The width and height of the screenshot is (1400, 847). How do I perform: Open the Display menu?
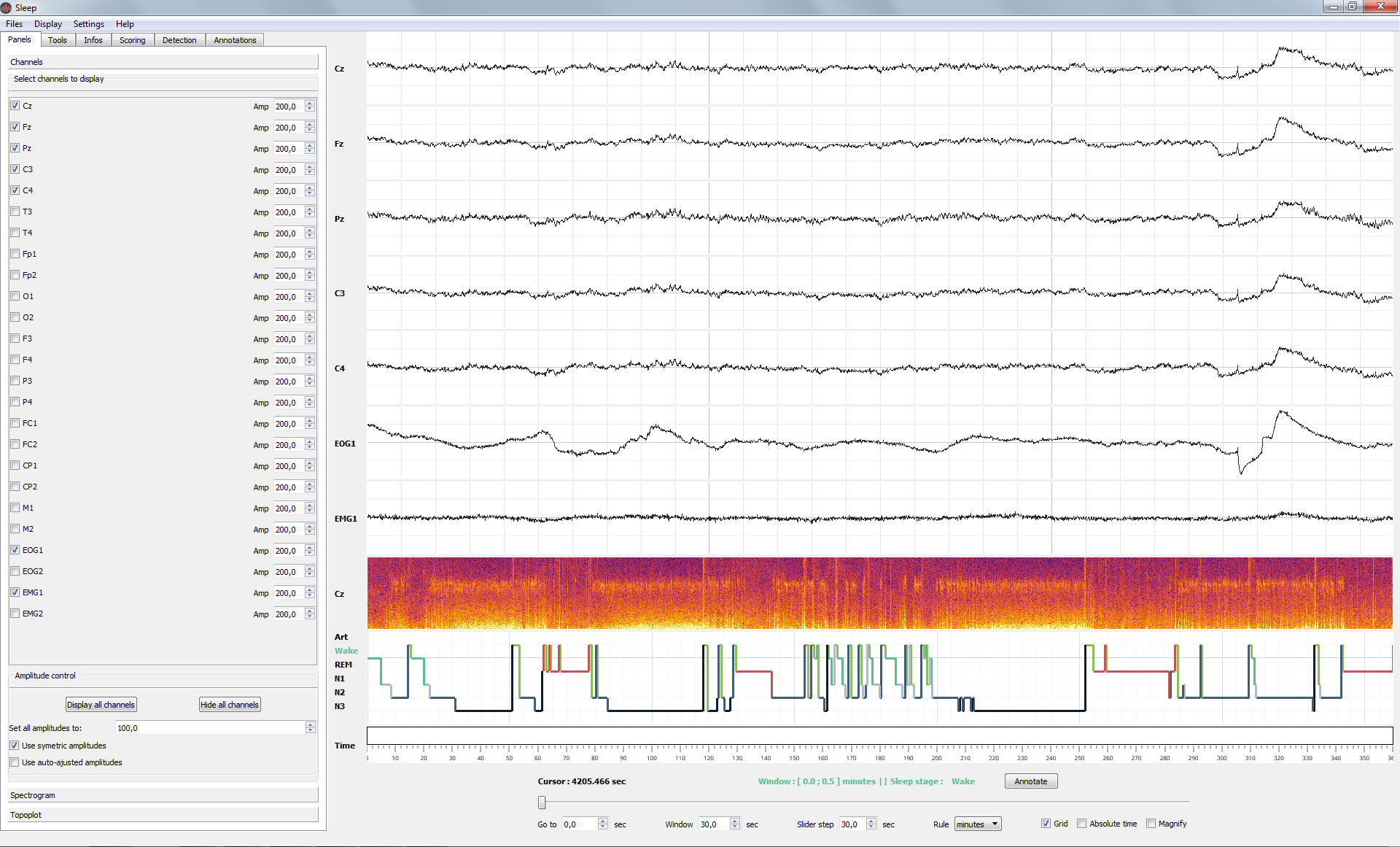(x=47, y=24)
